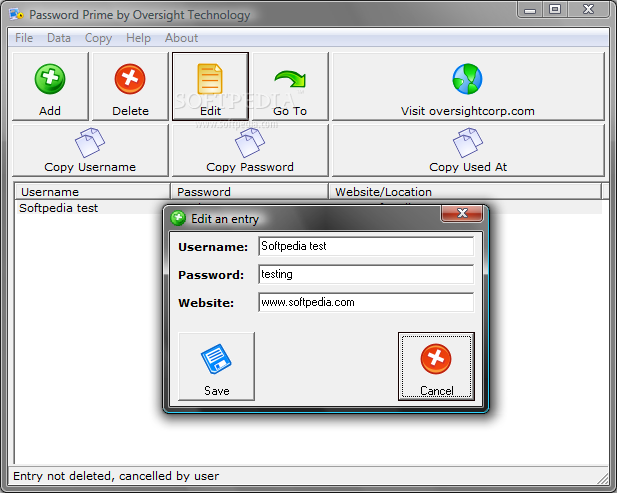The image size is (617, 493).
Task: Click the red Delete entry button
Action: coord(130,87)
